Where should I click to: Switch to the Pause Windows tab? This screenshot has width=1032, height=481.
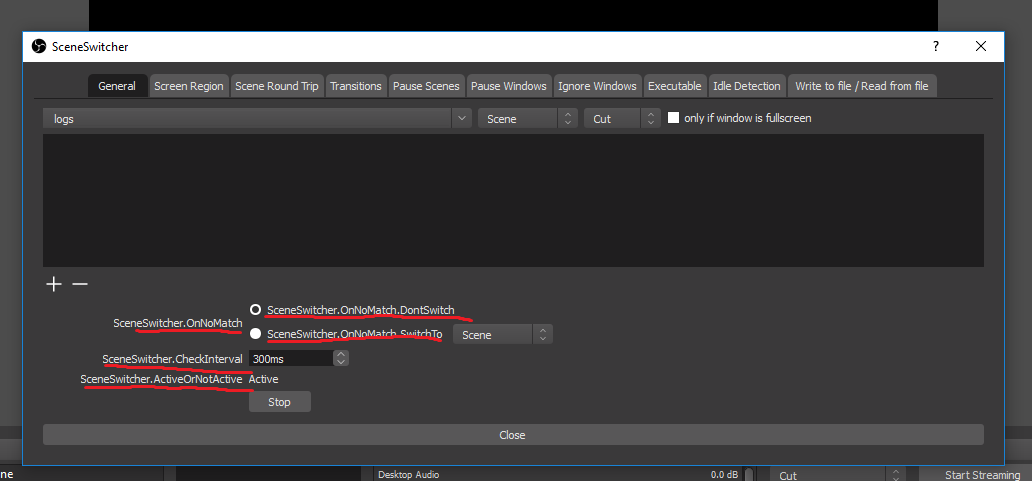tap(509, 86)
